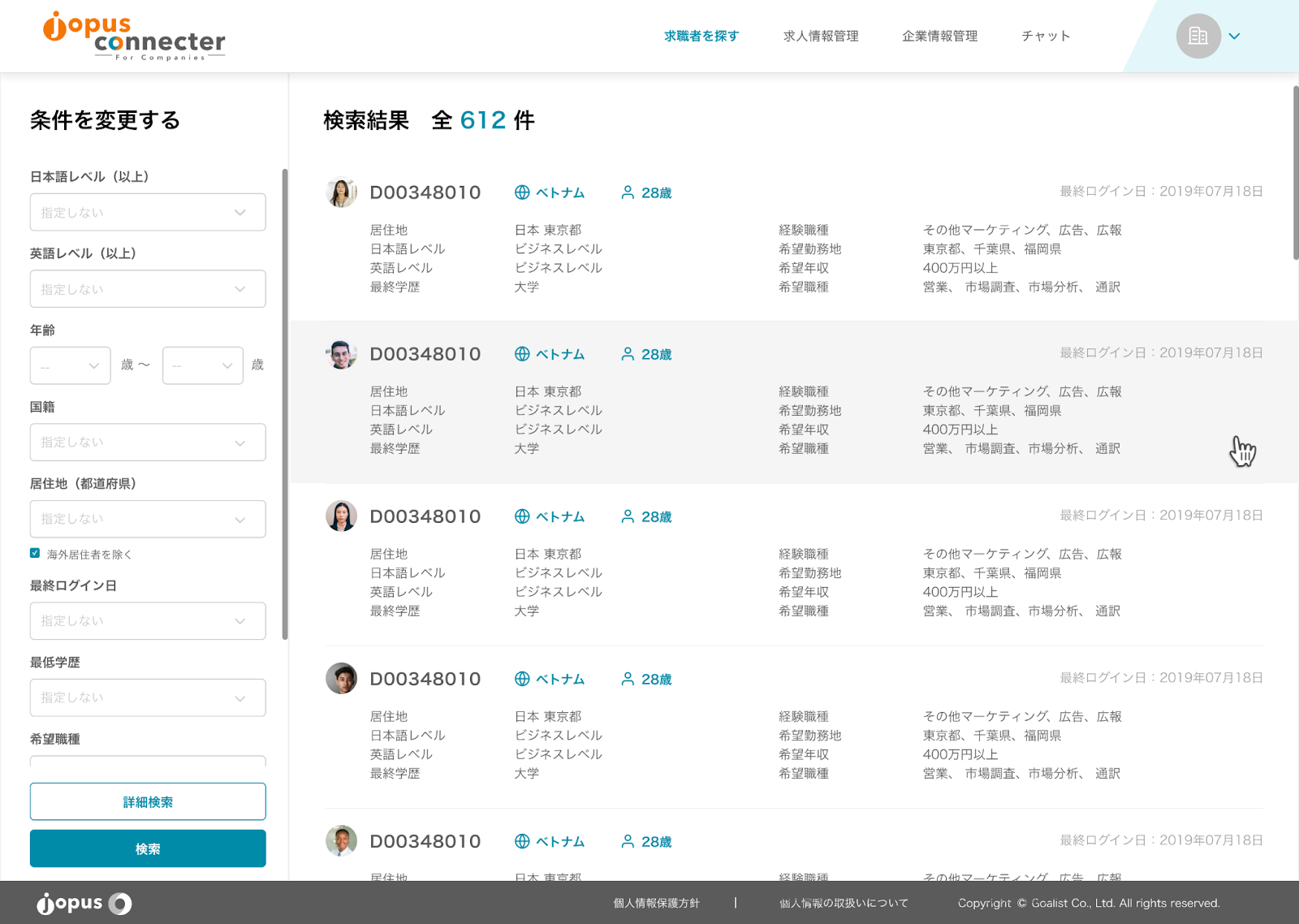Open the チャット menu item
This screenshot has width=1299, height=924.
(1046, 36)
